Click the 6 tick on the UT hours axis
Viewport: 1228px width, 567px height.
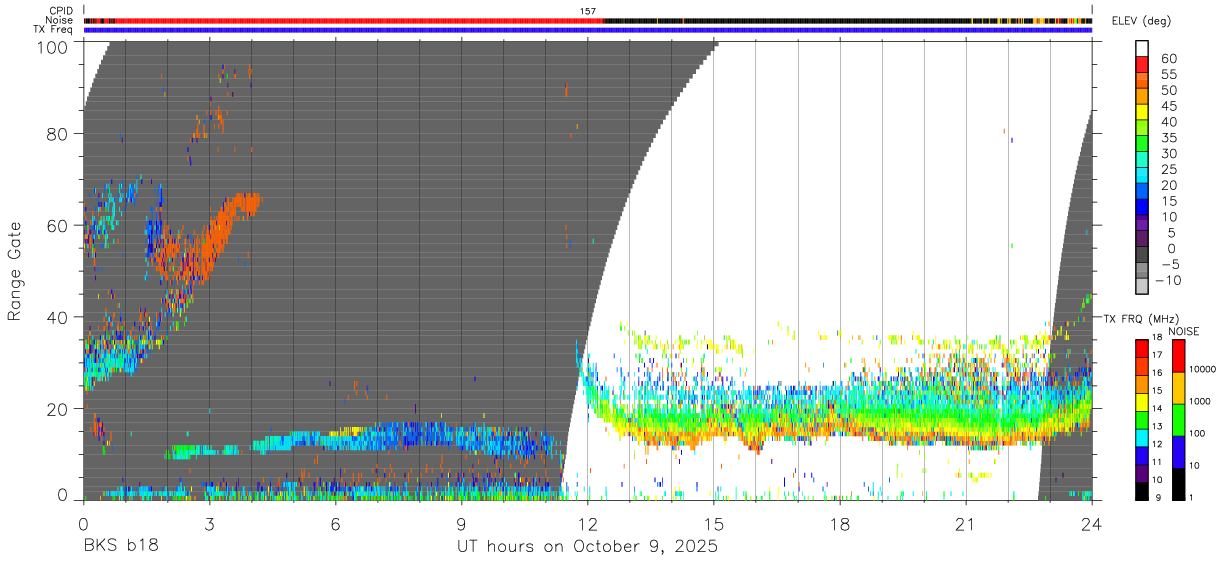(x=335, y=523)
